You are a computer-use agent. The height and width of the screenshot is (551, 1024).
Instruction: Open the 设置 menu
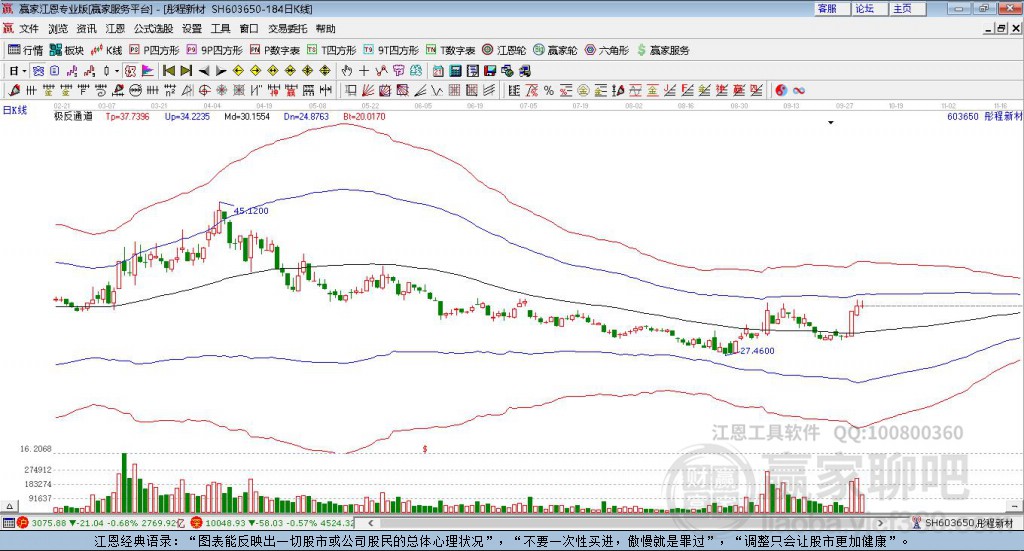coord(192,29)
